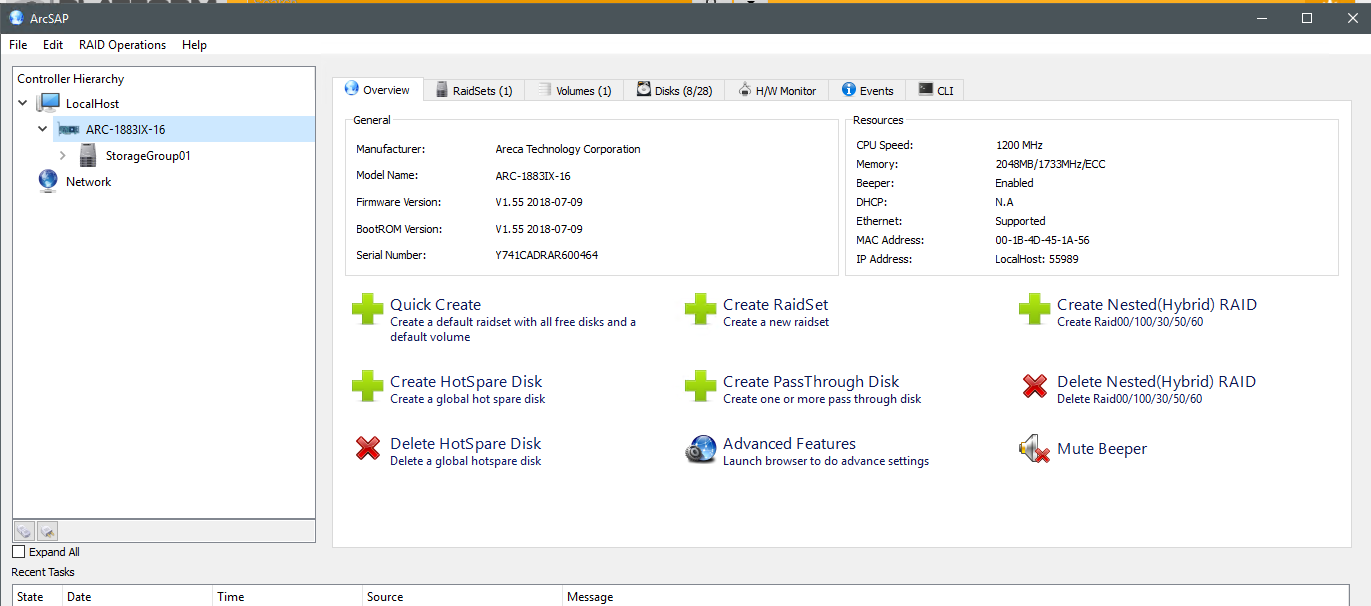
Task: Show the Disks (8/28) tab
Action: [675, 90]
